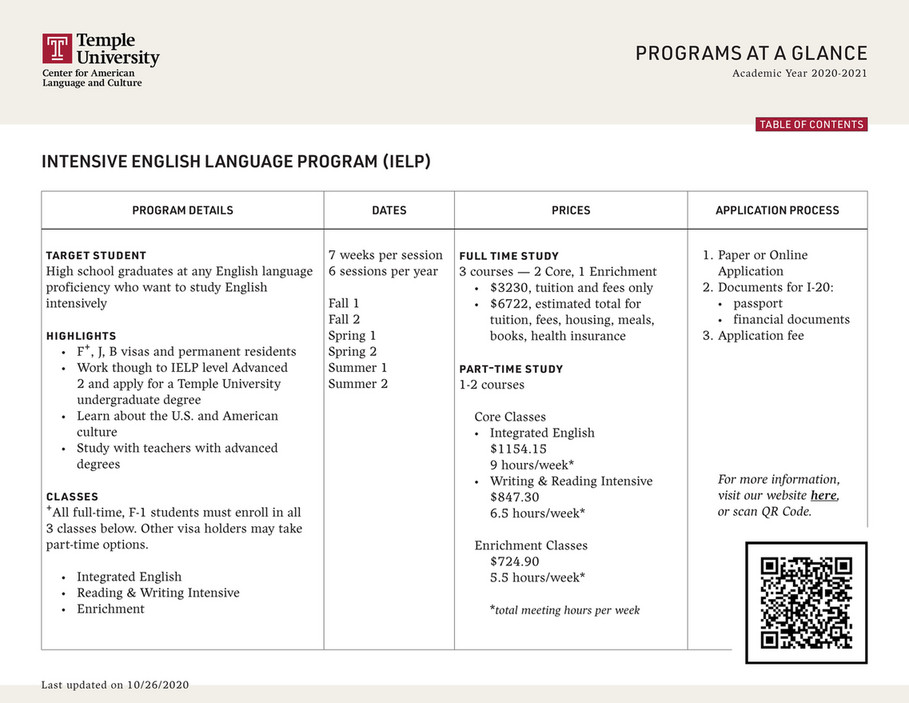Click the 'Full Time Study' heading
Image resolution: width=909 pixels, height=703 pixels.
[509, 256]
